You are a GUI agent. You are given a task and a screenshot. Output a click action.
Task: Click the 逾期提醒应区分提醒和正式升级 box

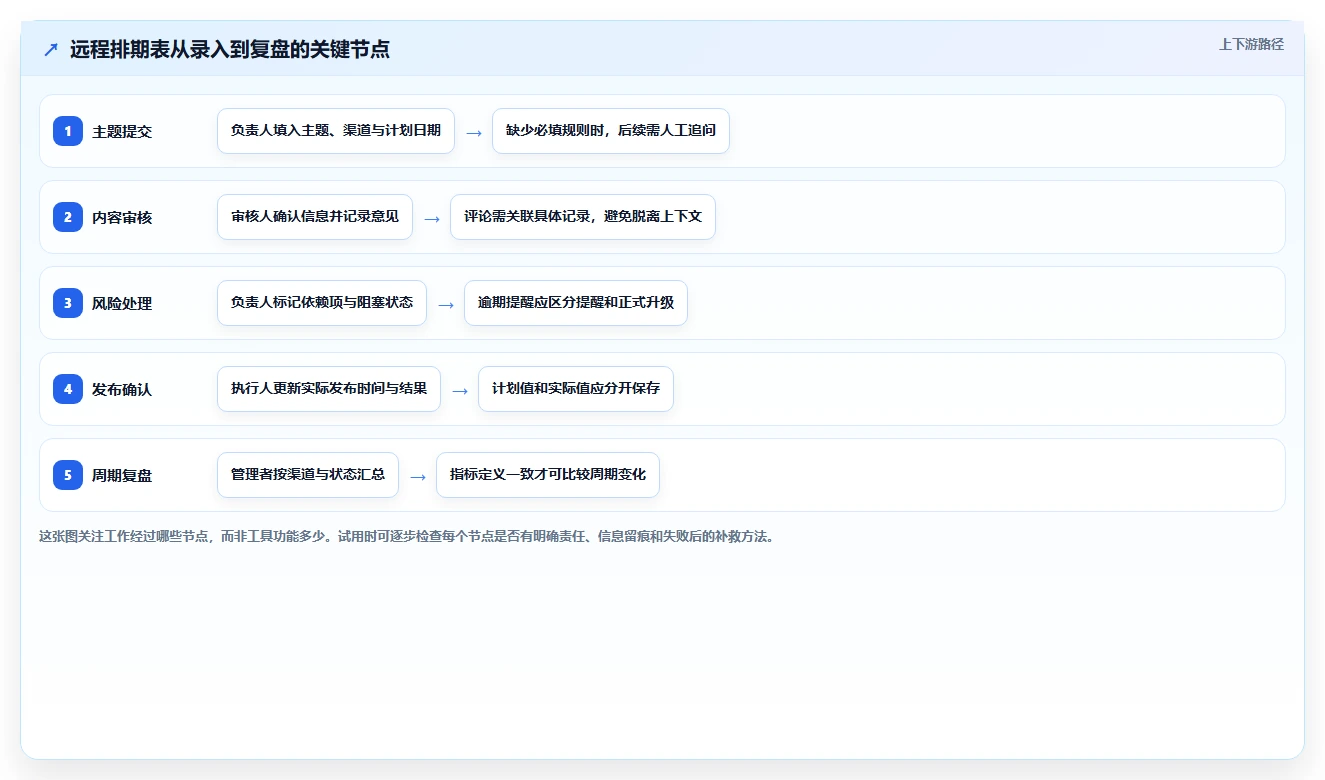pyautogui.click(x=576, y=303)
